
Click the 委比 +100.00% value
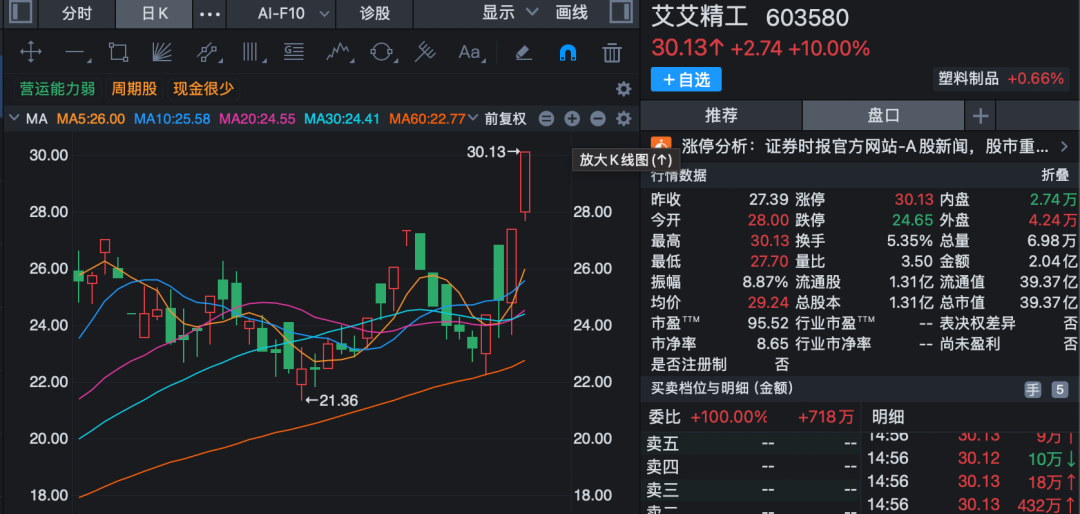pyautogui.click(x=728, y=417)
